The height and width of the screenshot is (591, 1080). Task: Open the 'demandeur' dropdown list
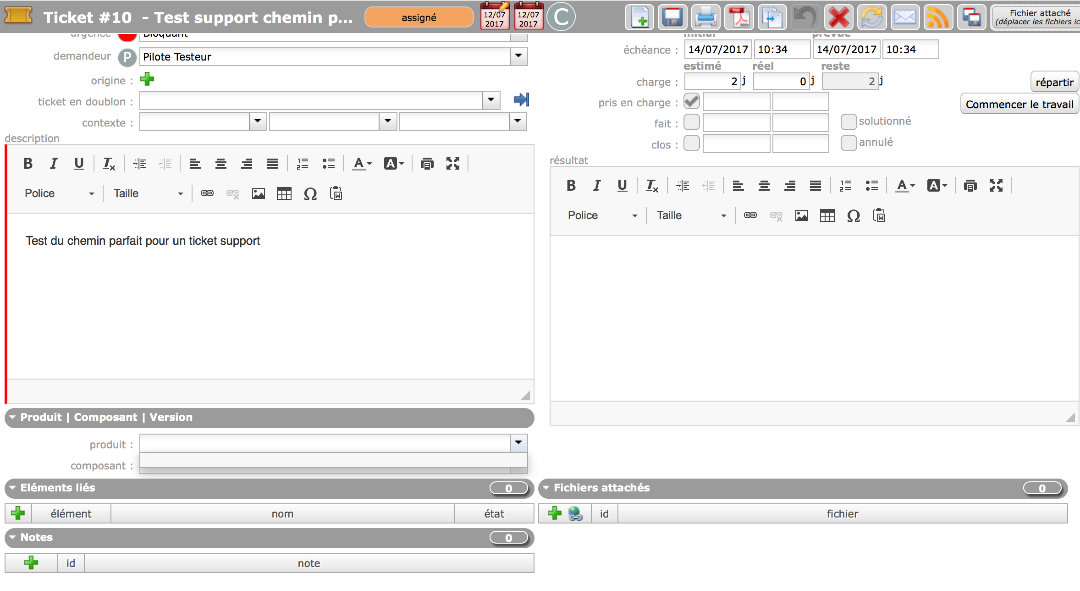[518, 57]
